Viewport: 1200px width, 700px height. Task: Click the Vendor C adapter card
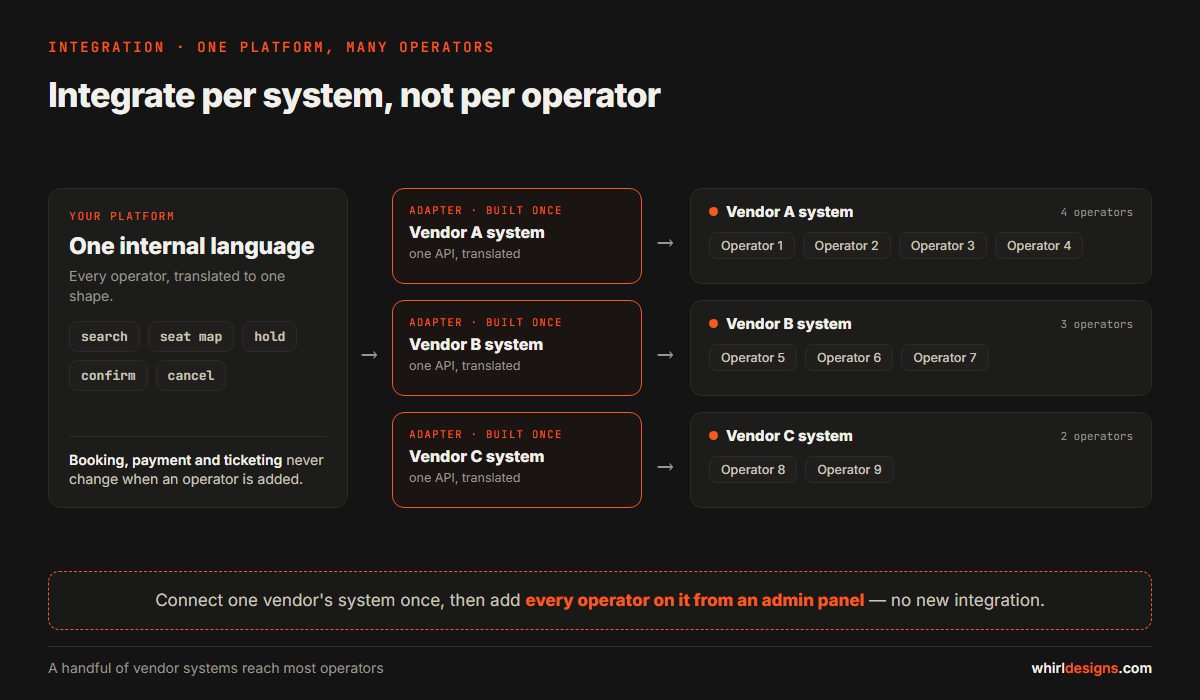[x=517, y=460]
